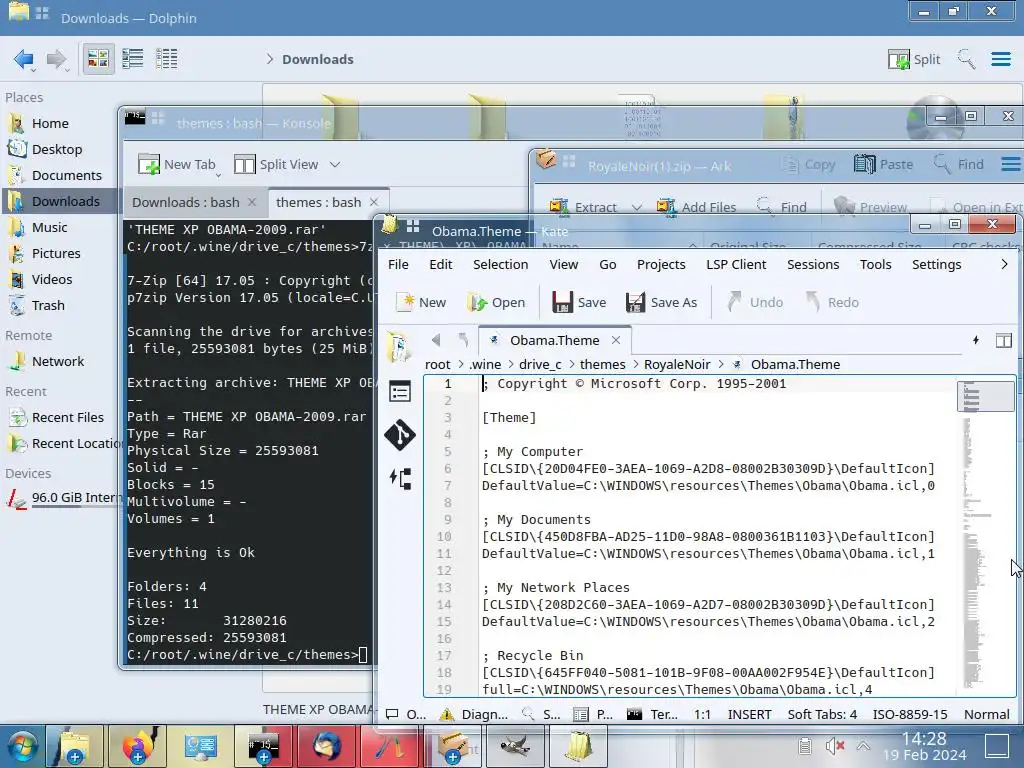Open the Selection menu in Kate
1024x768 pixels.
pos(500,264)
